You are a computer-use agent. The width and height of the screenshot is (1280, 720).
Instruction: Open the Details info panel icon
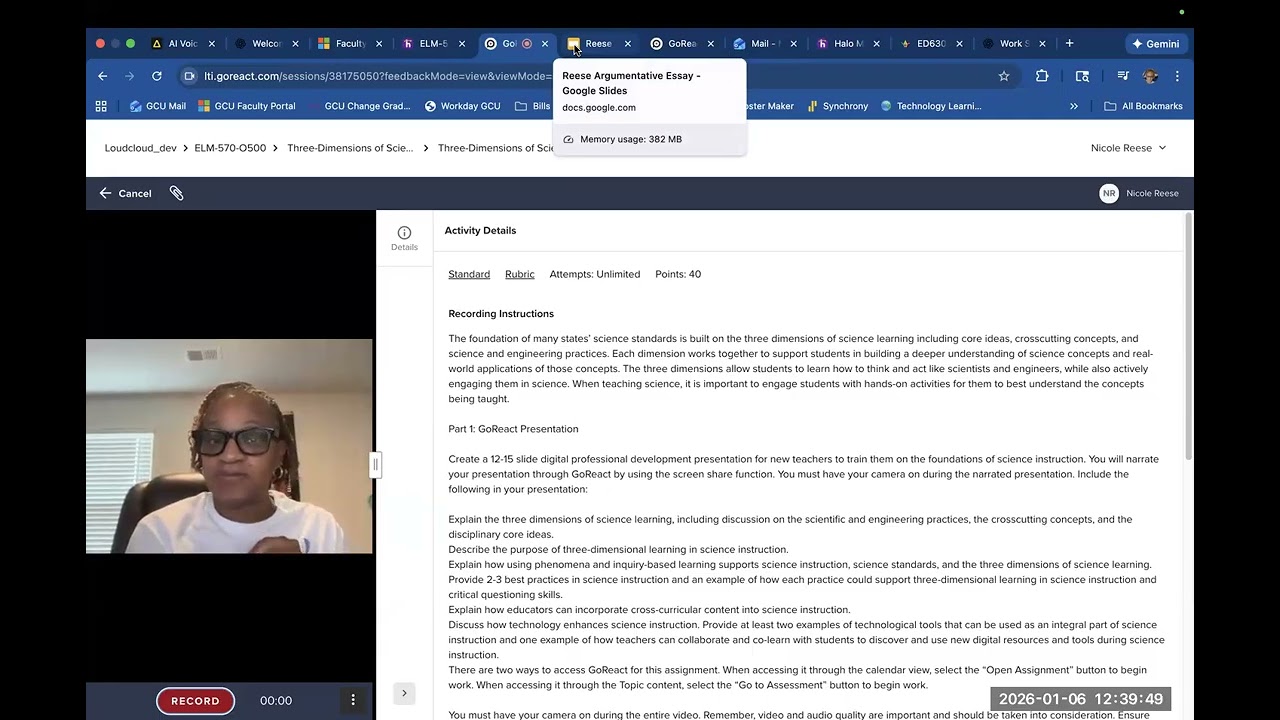tap(404, 238)
